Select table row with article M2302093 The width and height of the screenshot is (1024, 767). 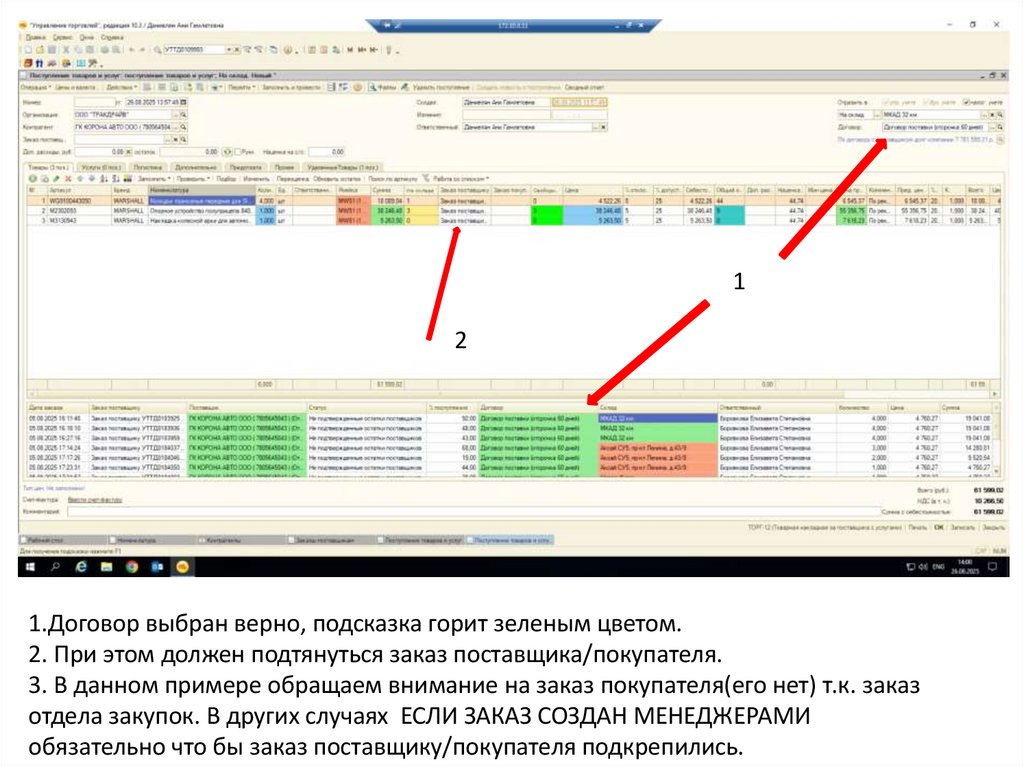click(x=513, y=211)
